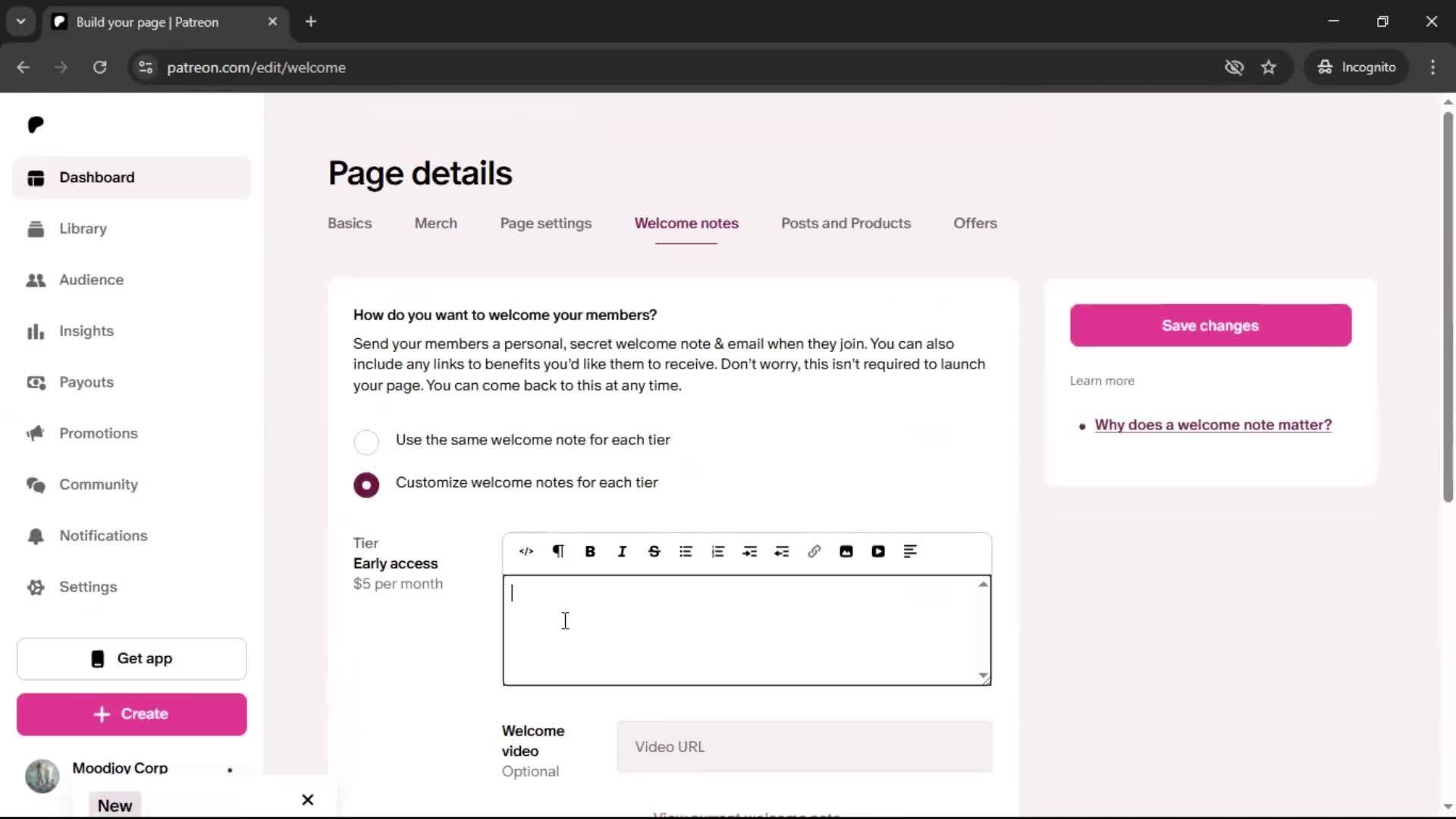Click the browser back arrow
This screenshot has width=1456, height=819.
[x=23, y=67]
